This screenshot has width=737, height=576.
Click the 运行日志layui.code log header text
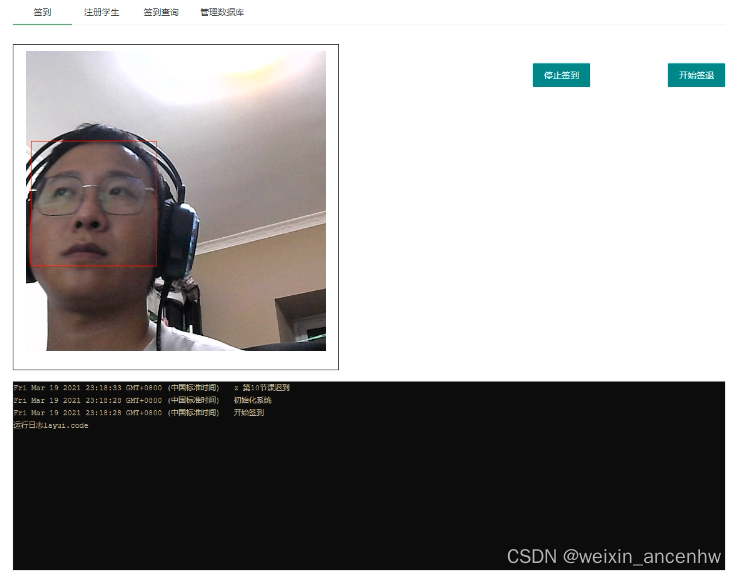point(51,426)
